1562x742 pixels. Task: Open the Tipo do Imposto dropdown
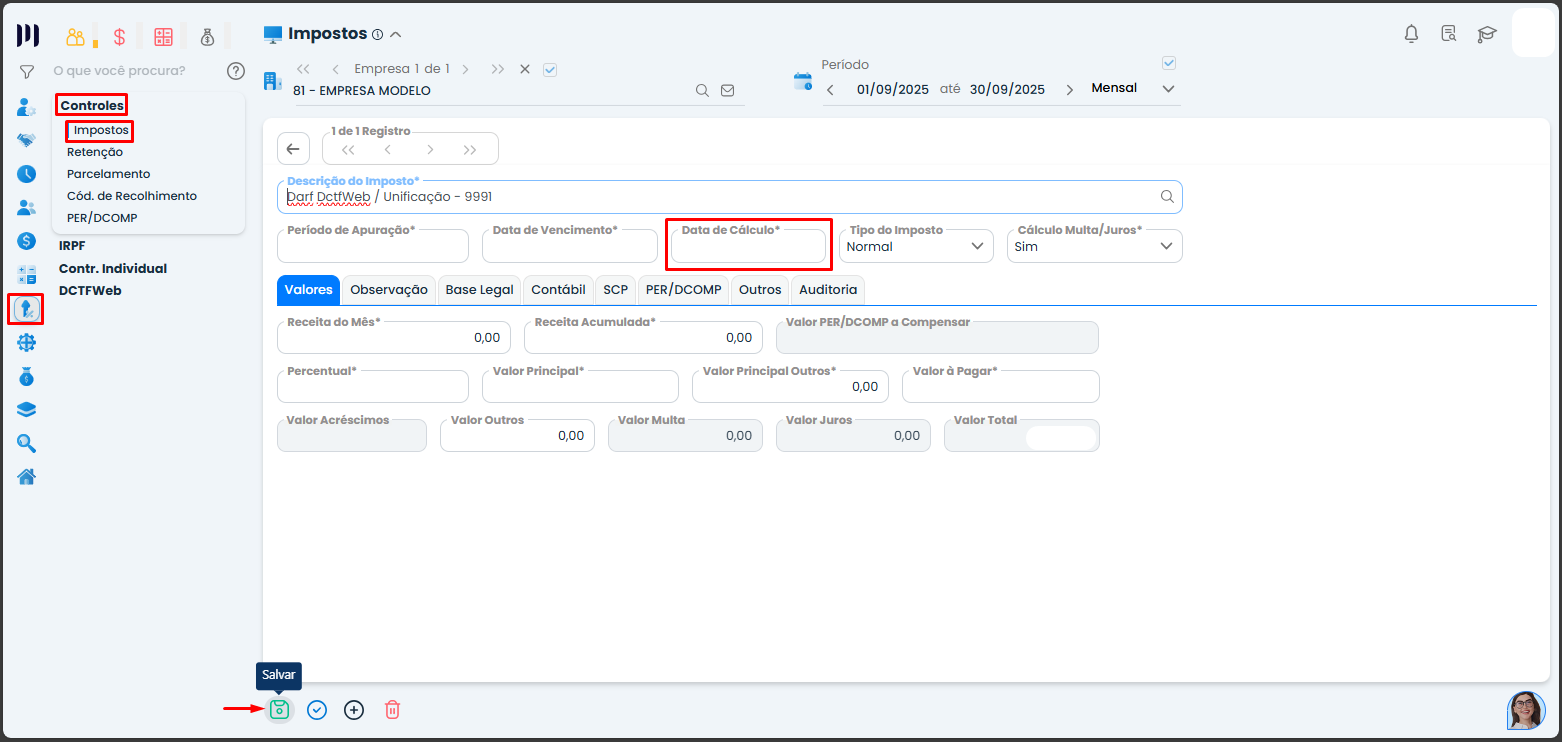click(916, 247)
